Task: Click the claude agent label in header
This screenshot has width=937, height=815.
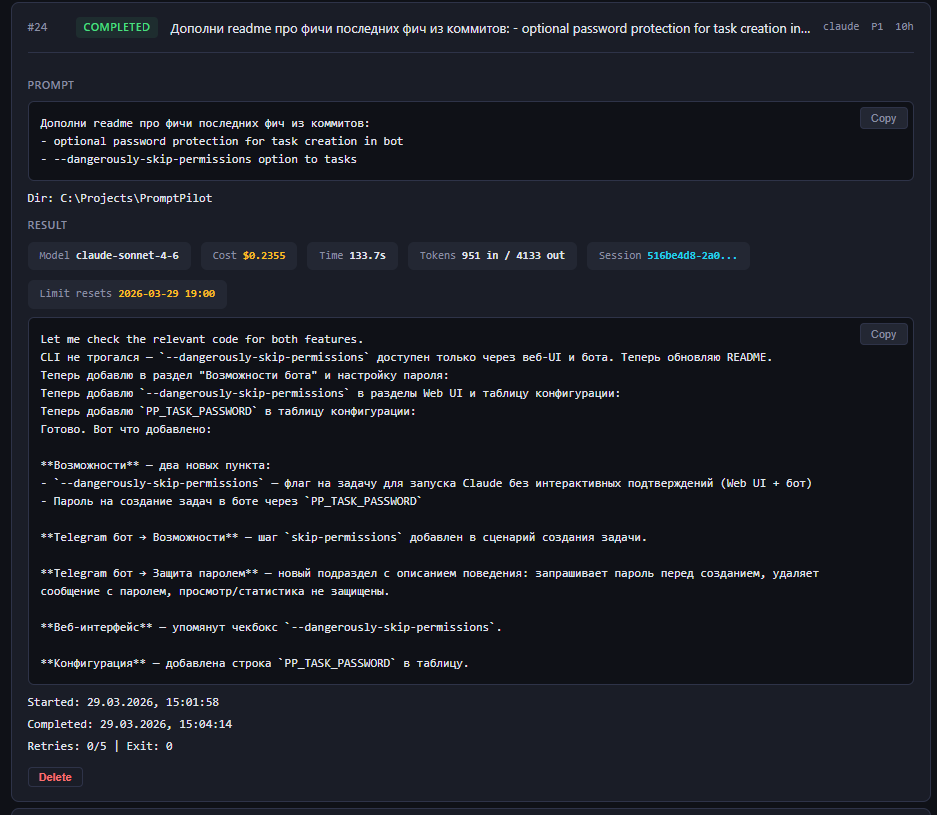Action: 841,27
